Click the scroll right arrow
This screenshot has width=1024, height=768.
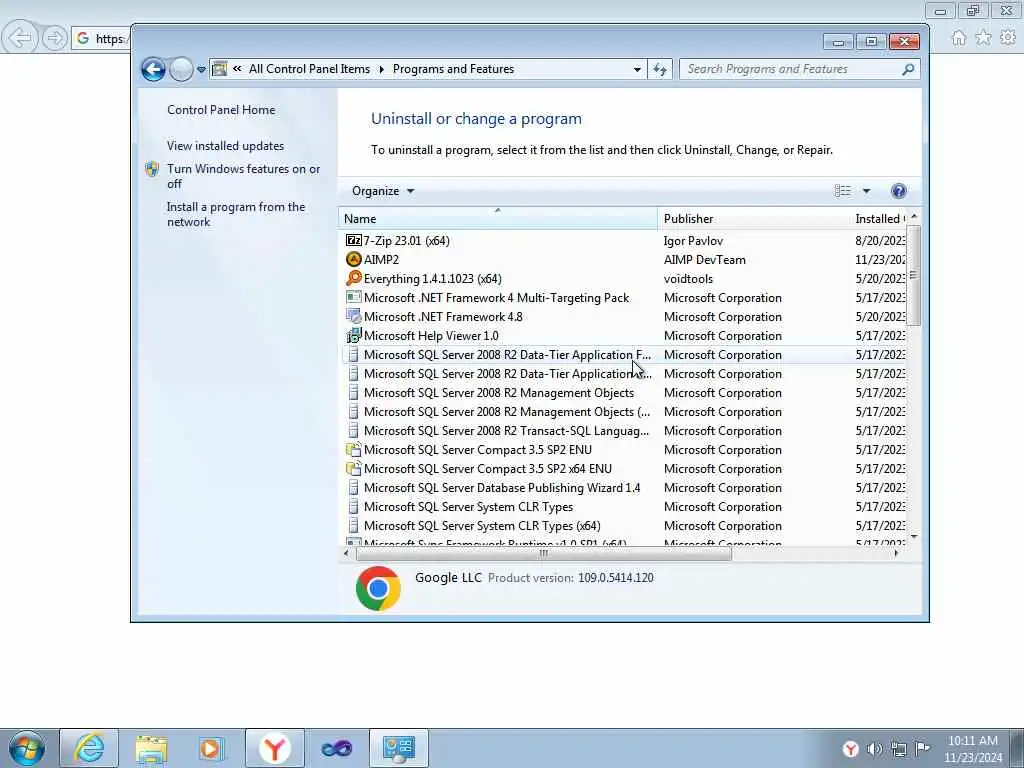pos(896,554)
